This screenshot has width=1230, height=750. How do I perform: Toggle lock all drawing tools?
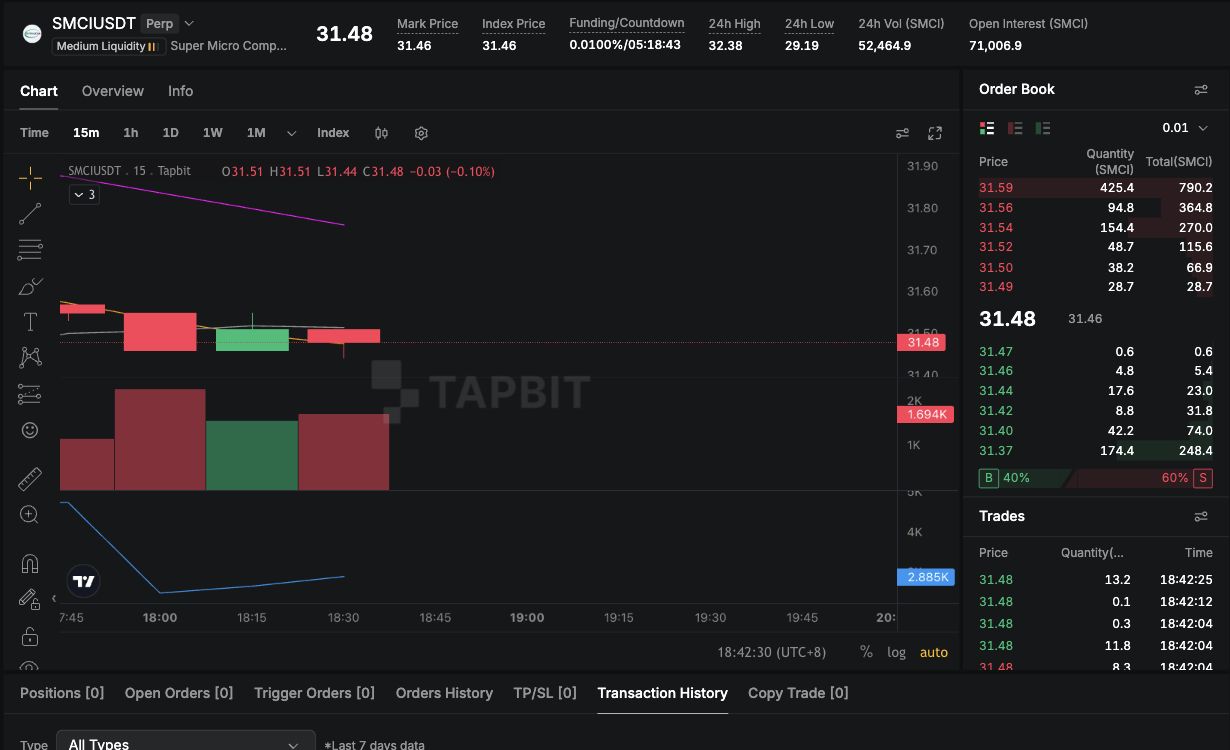(x=30, y=636)
